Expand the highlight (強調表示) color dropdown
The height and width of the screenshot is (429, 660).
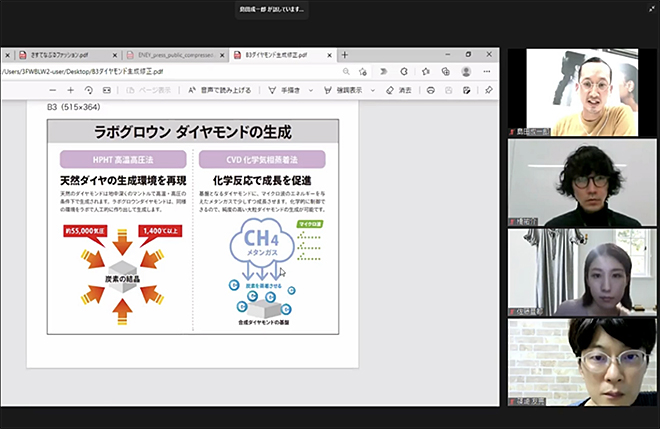[373, 90]
